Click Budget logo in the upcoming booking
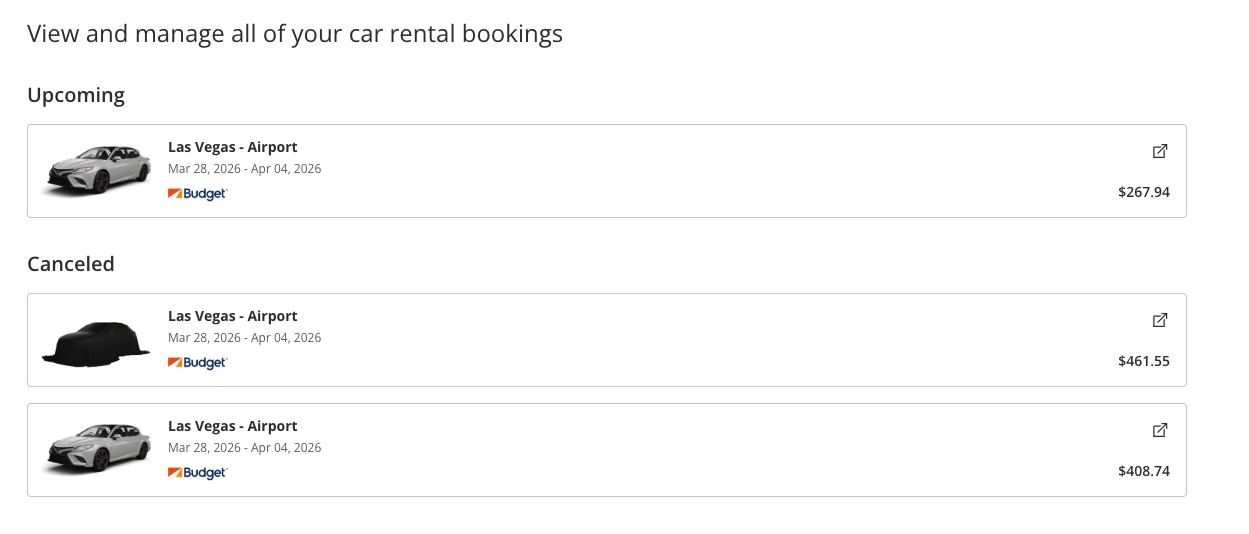The height and width of the screenshot is (534, 1249). click(198, 193)
